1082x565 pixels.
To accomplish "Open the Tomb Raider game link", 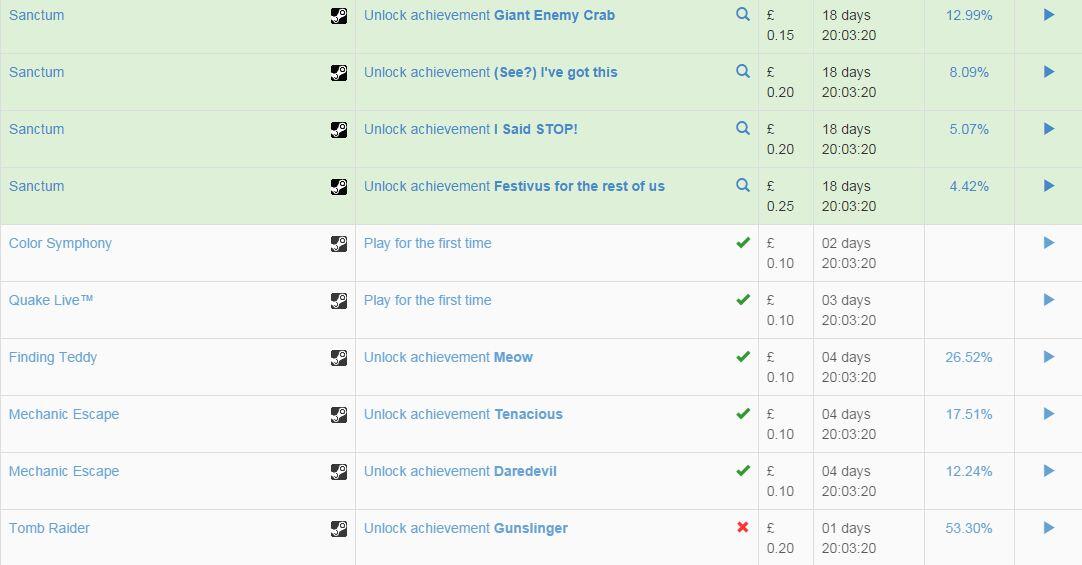I will point(49,528).
